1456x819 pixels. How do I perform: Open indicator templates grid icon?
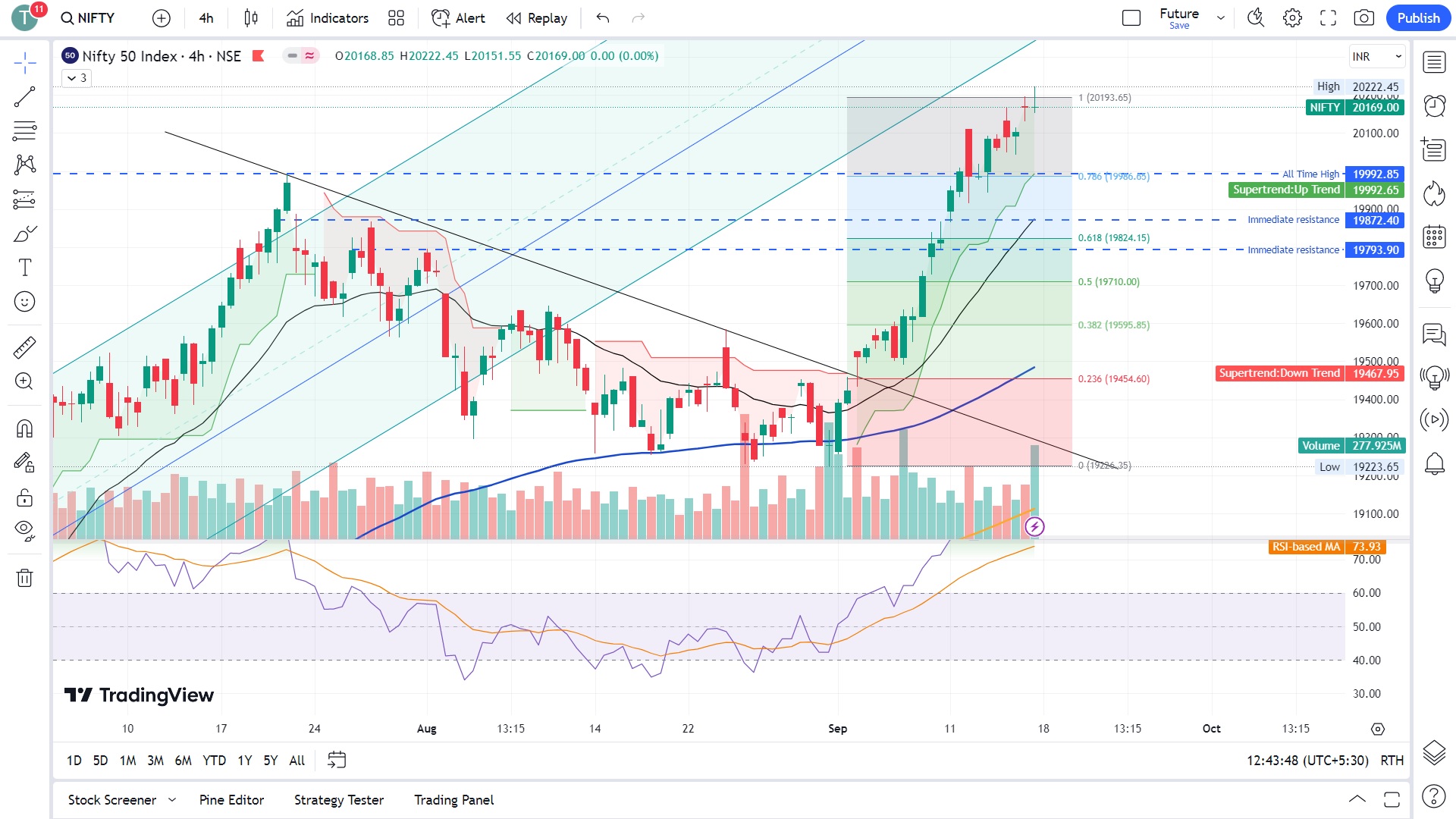(x=396, y=18)
